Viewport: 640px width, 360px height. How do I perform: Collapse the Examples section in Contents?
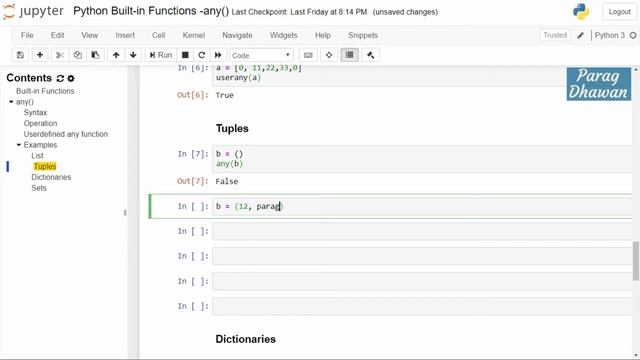19,145
